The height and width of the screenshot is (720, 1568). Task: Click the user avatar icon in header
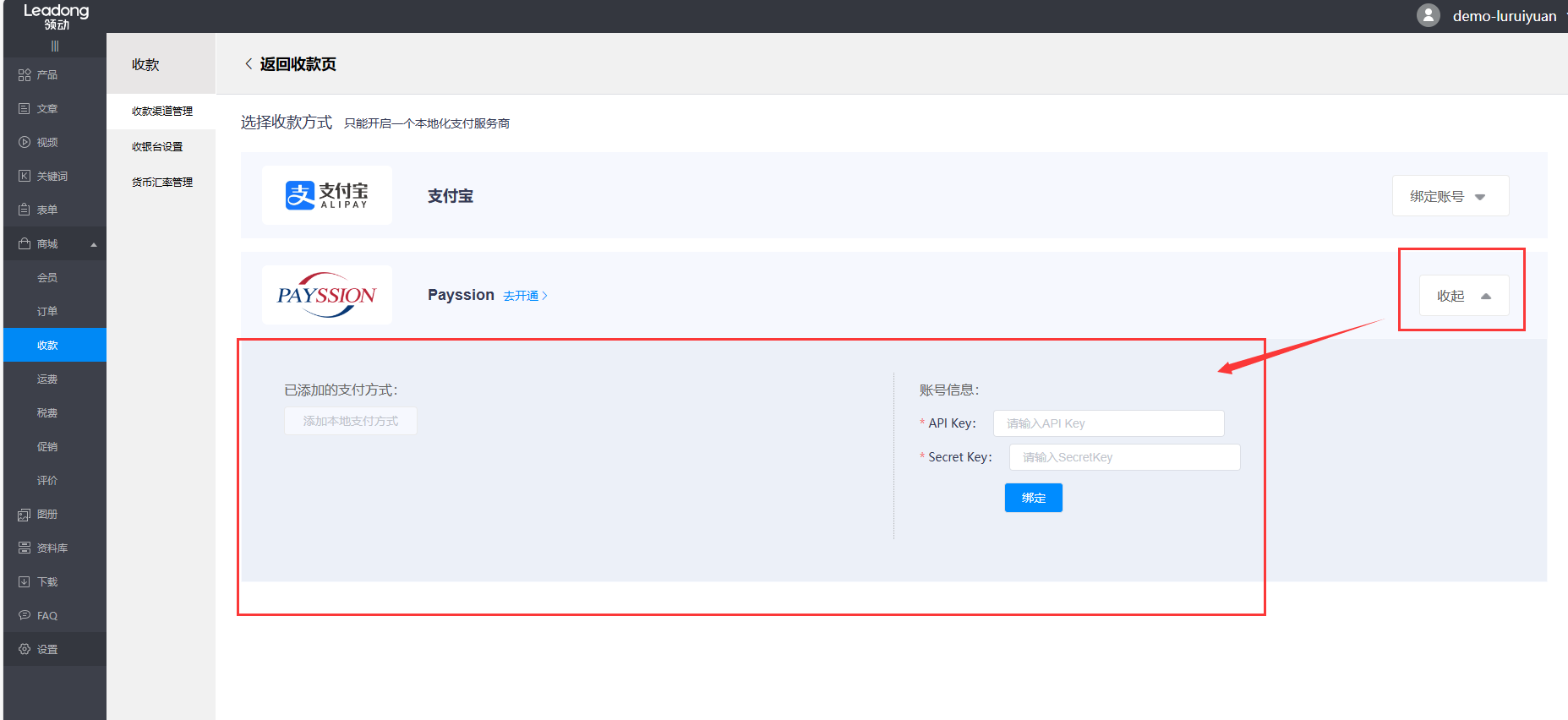(x=1428, y=16)
